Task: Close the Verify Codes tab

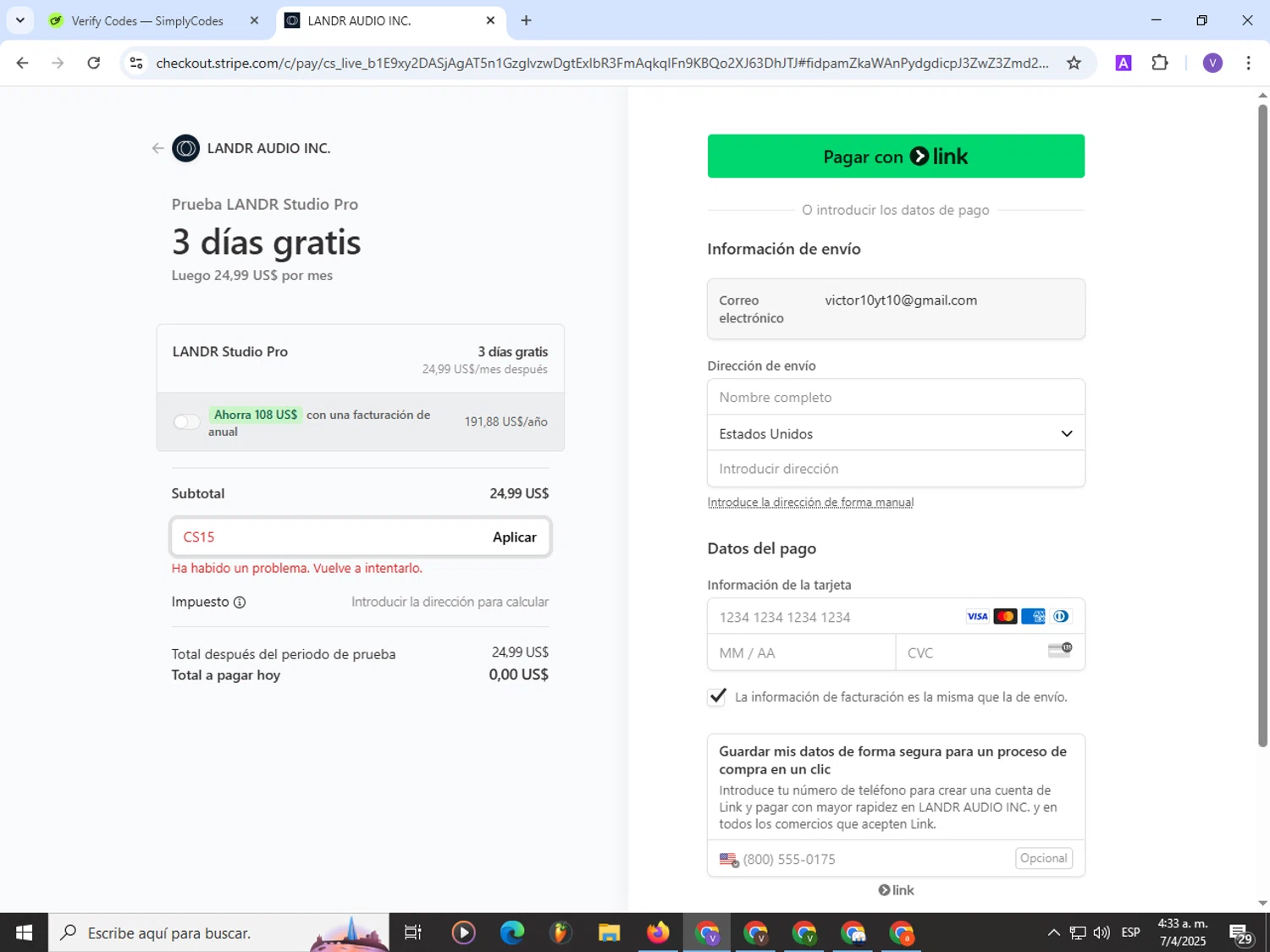Action: pos(254,20)
